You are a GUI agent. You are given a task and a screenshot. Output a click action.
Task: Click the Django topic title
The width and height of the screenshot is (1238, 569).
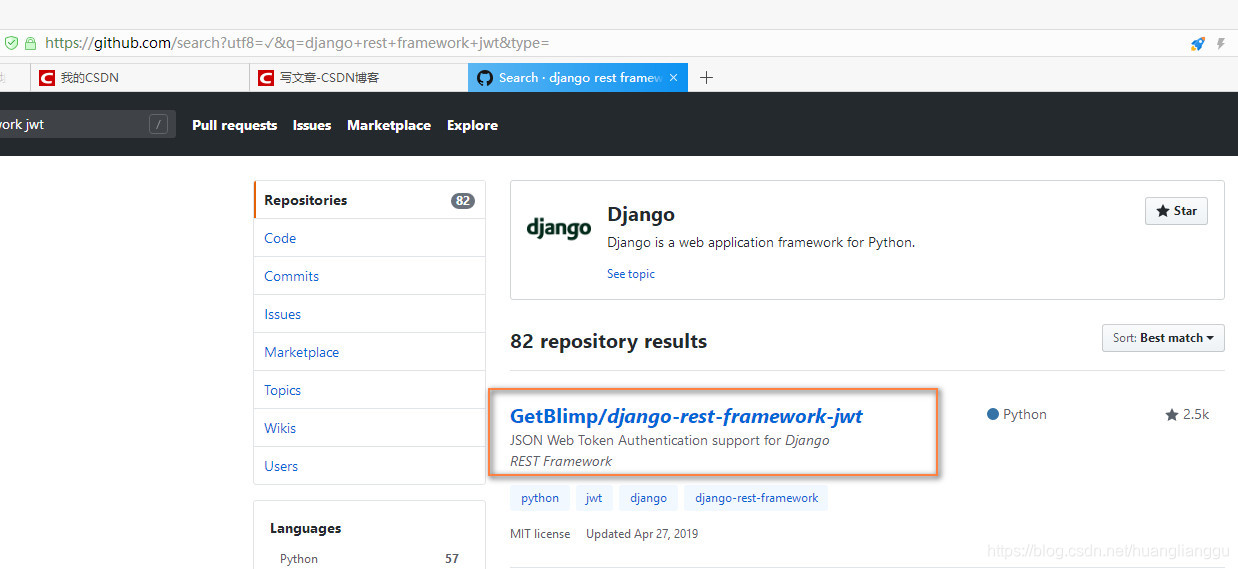pyautogui.click(x=641, y=214)
